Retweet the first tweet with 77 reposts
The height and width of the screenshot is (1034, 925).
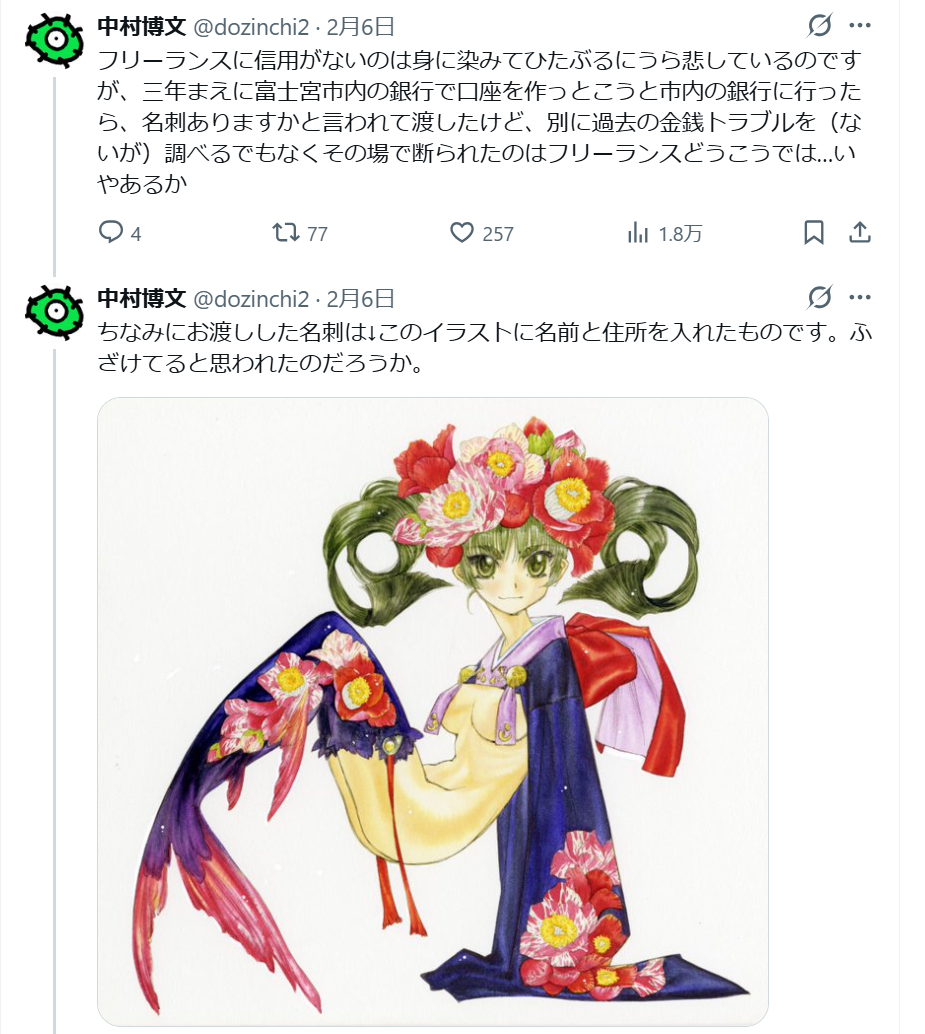[x=286, y=232]
